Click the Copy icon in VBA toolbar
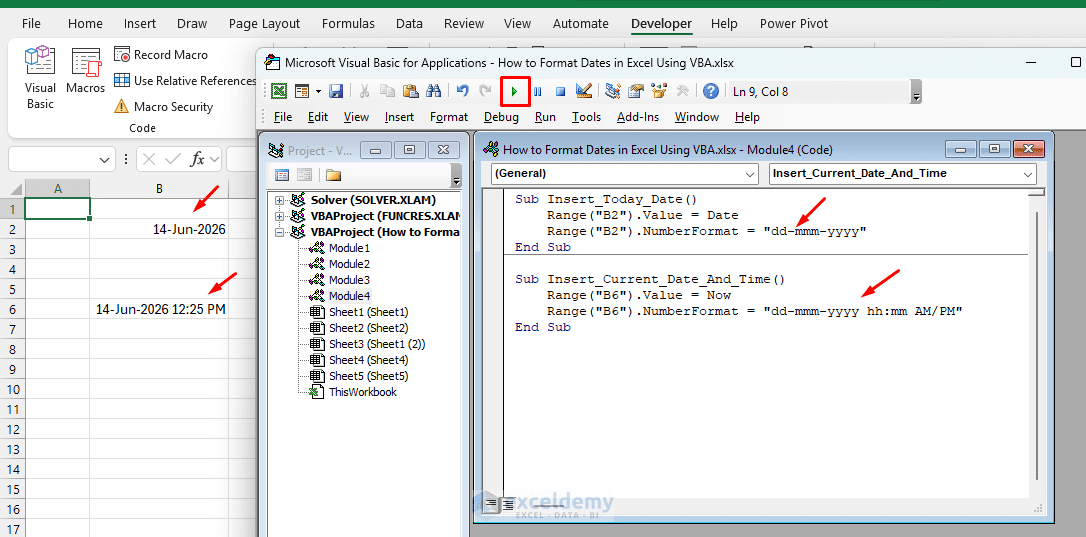Screen dimensions: 1086x537 point(387,91)
